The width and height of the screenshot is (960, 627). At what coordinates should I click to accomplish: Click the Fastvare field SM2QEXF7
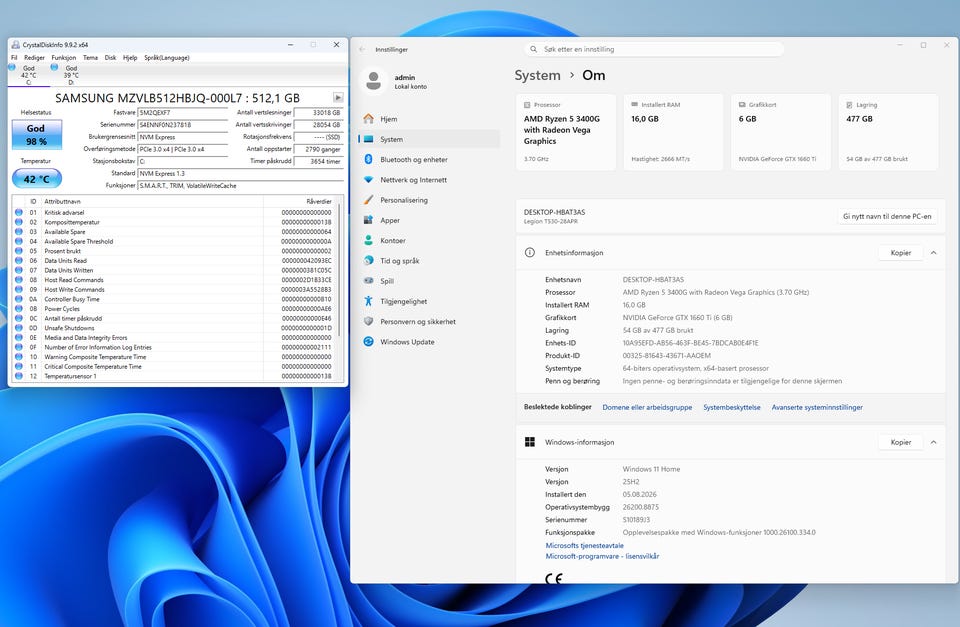(x=182, y=113)
